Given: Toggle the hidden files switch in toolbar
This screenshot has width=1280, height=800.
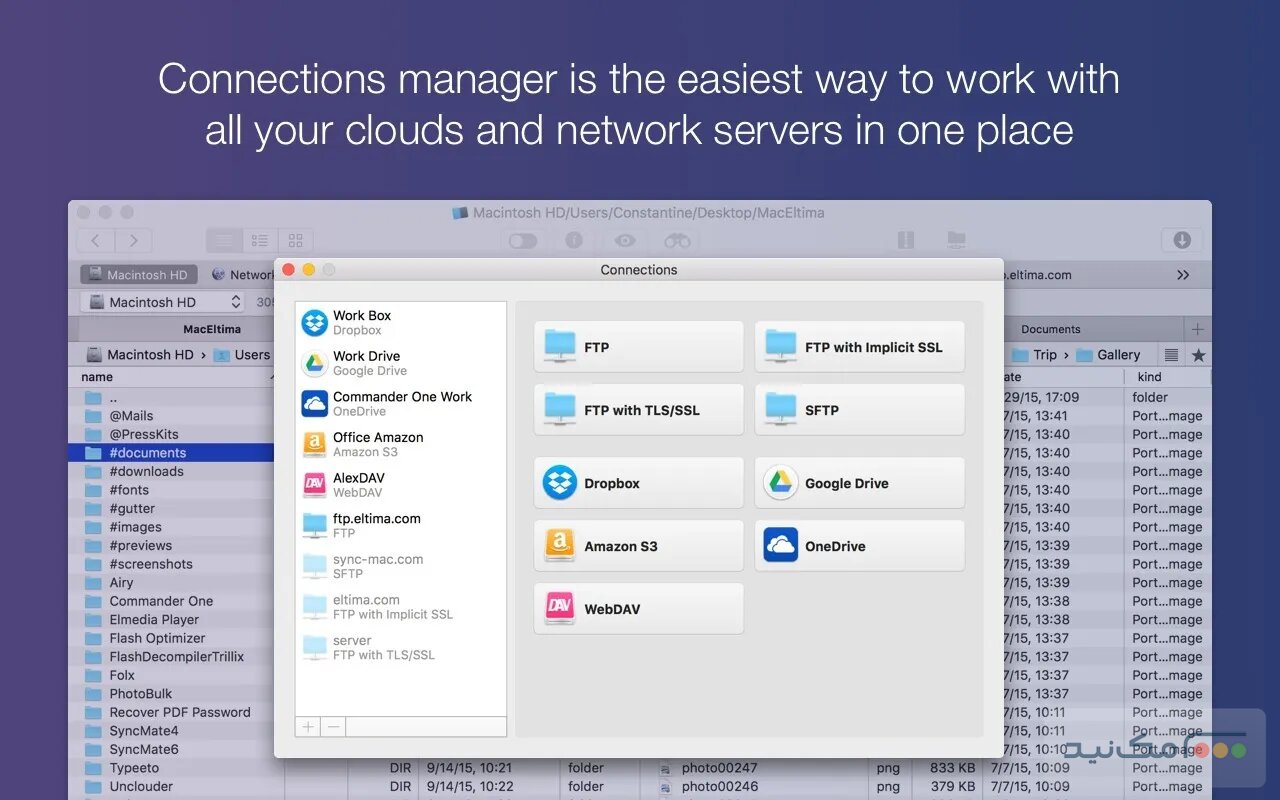Looking at the screenshot, I should (x=523, y=240).
